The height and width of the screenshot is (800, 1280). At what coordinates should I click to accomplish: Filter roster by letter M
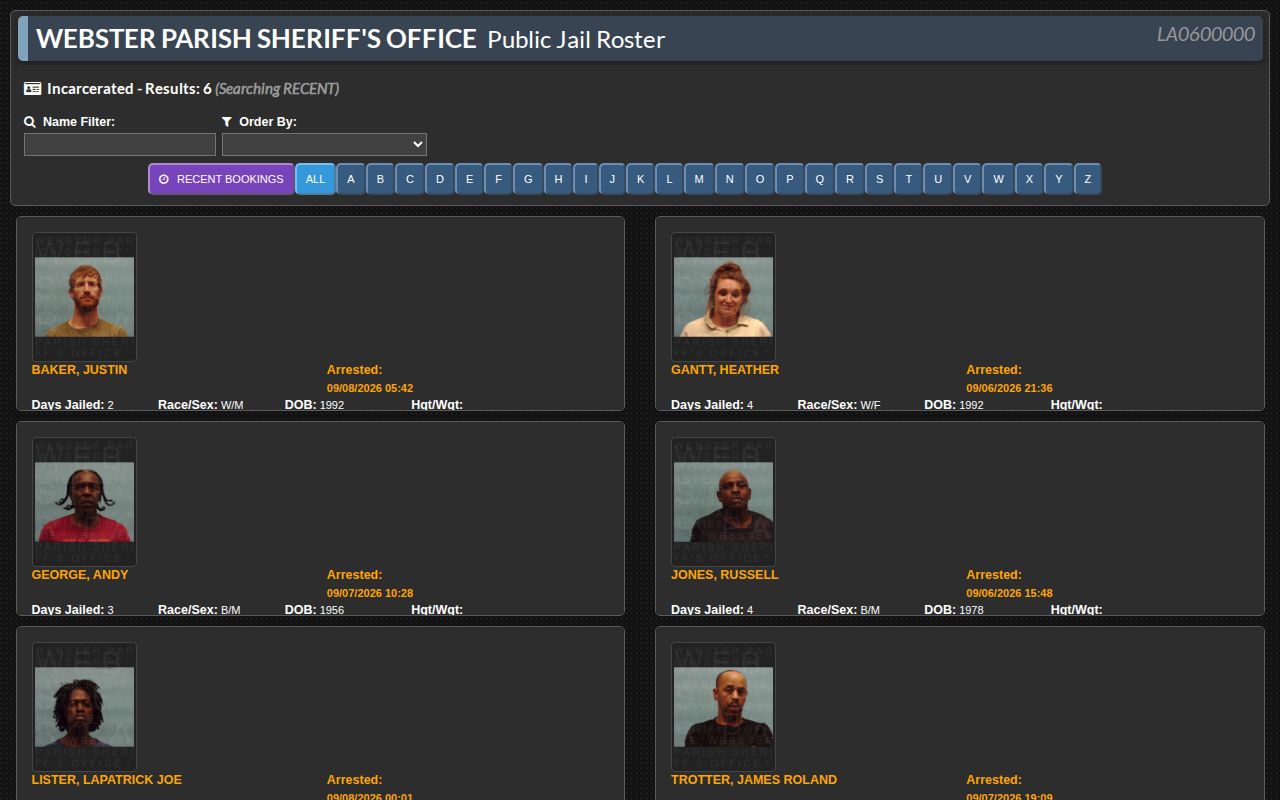(699, 179)
